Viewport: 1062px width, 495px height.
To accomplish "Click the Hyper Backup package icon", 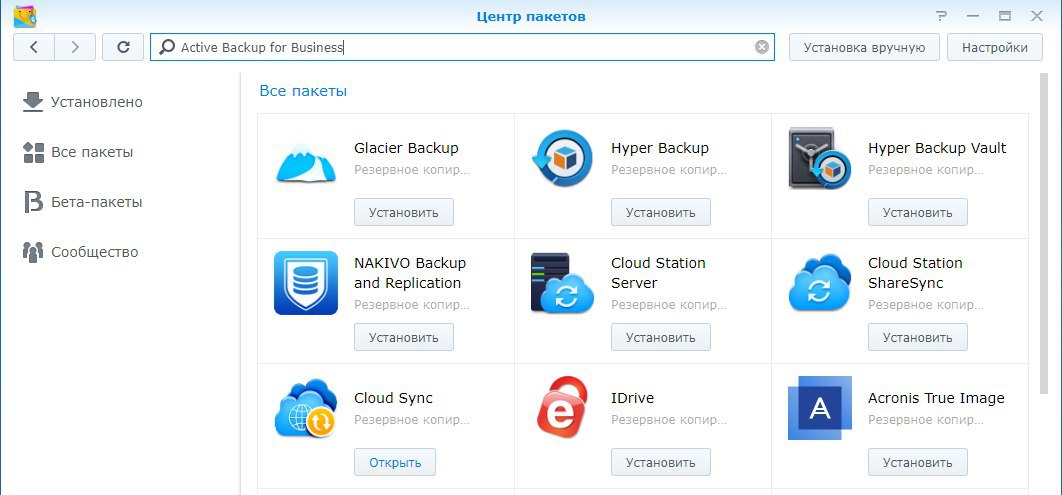I will pos(562,160).
